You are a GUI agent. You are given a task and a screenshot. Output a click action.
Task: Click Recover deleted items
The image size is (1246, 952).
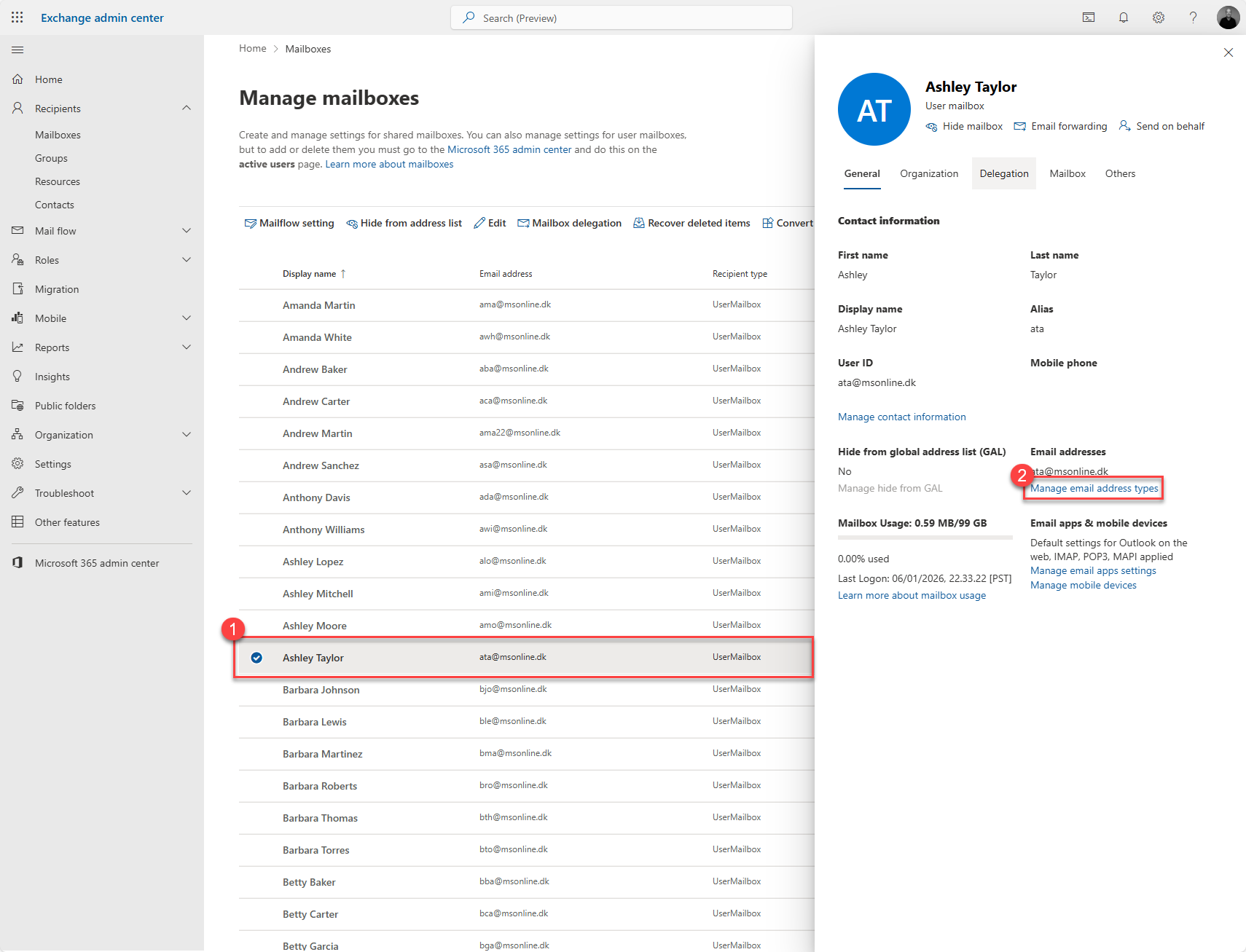point(697,223)
